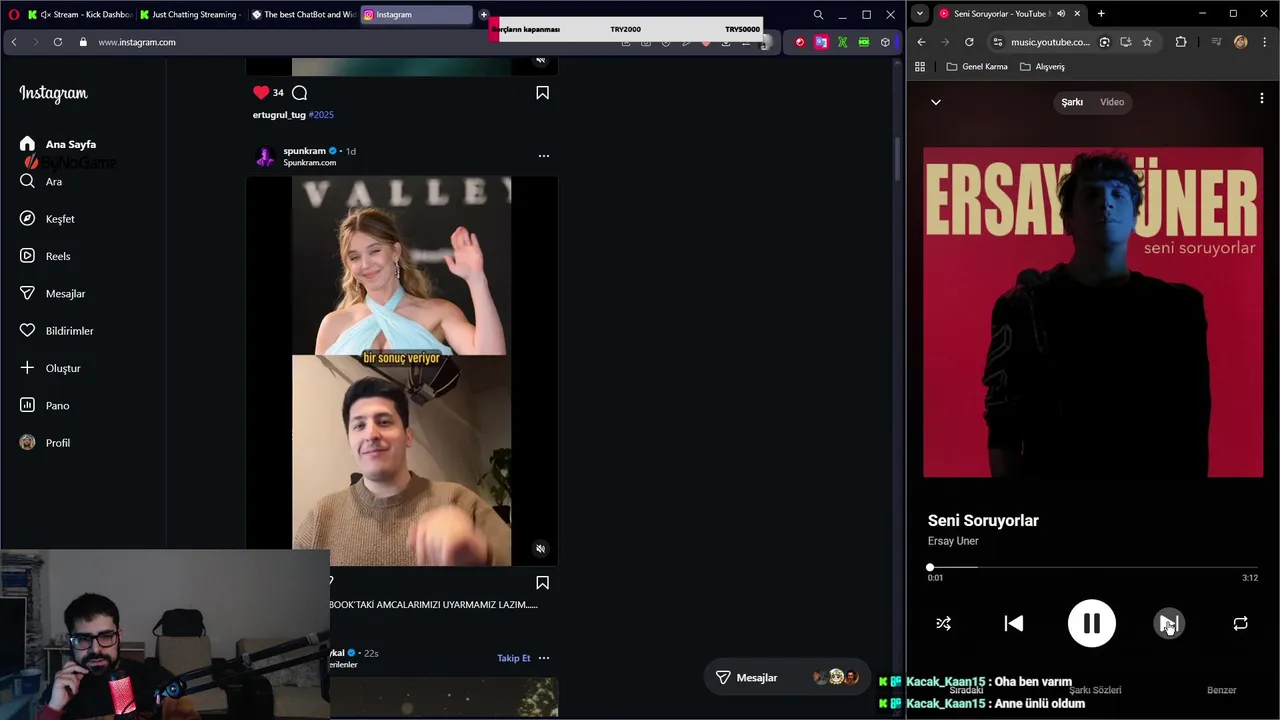The image size is (1280, 720).
Task: Open Keşfet explore in Instagram sidebar
Action: pos(47,219)
